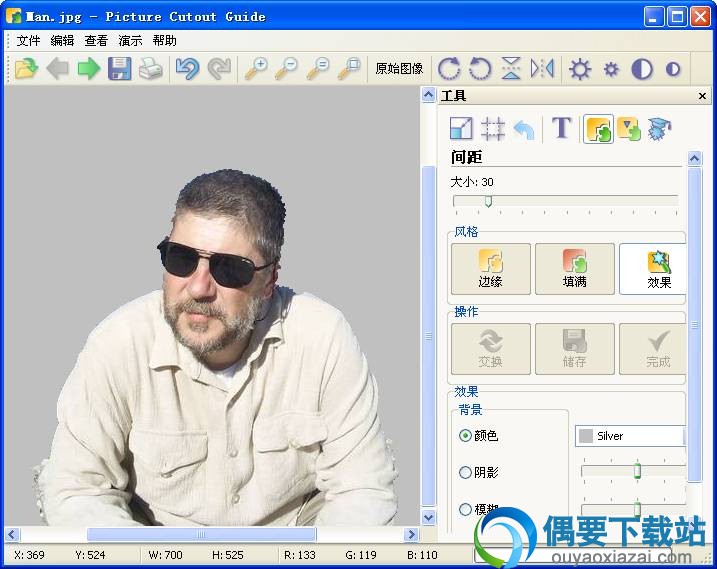Switch to 边缘 style mode
The image size is (717, 569).
click(491, 269)
